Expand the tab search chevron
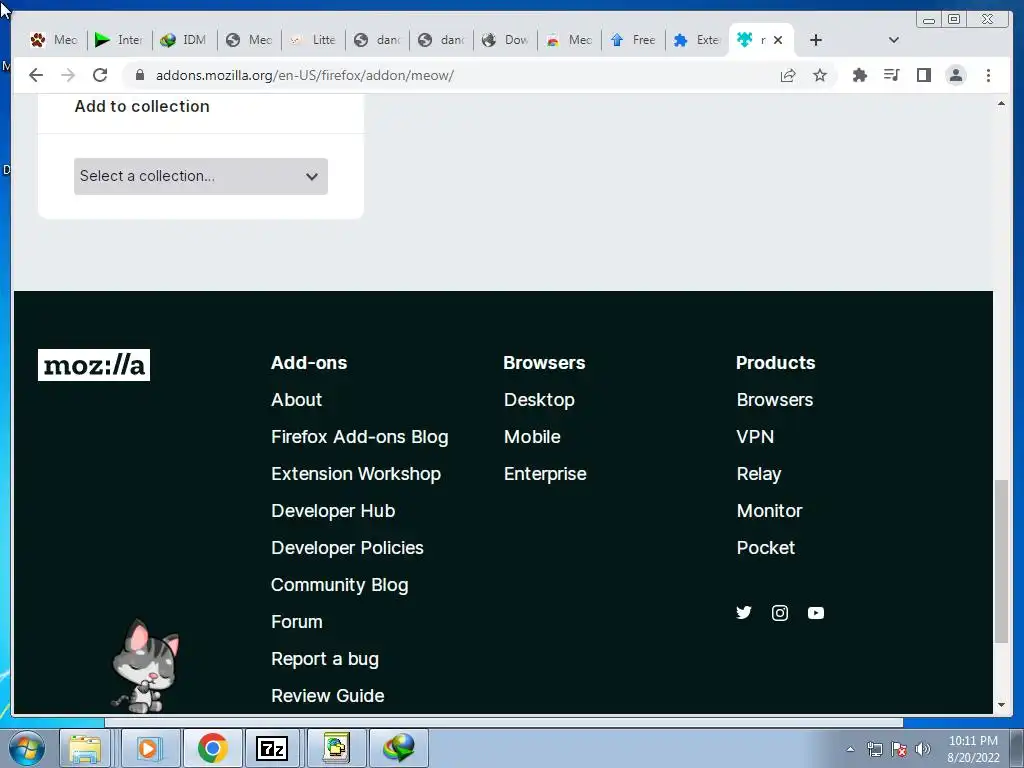Image resolution: width=1024 pixels, height=768 pixels. click(x=894, y=40)
